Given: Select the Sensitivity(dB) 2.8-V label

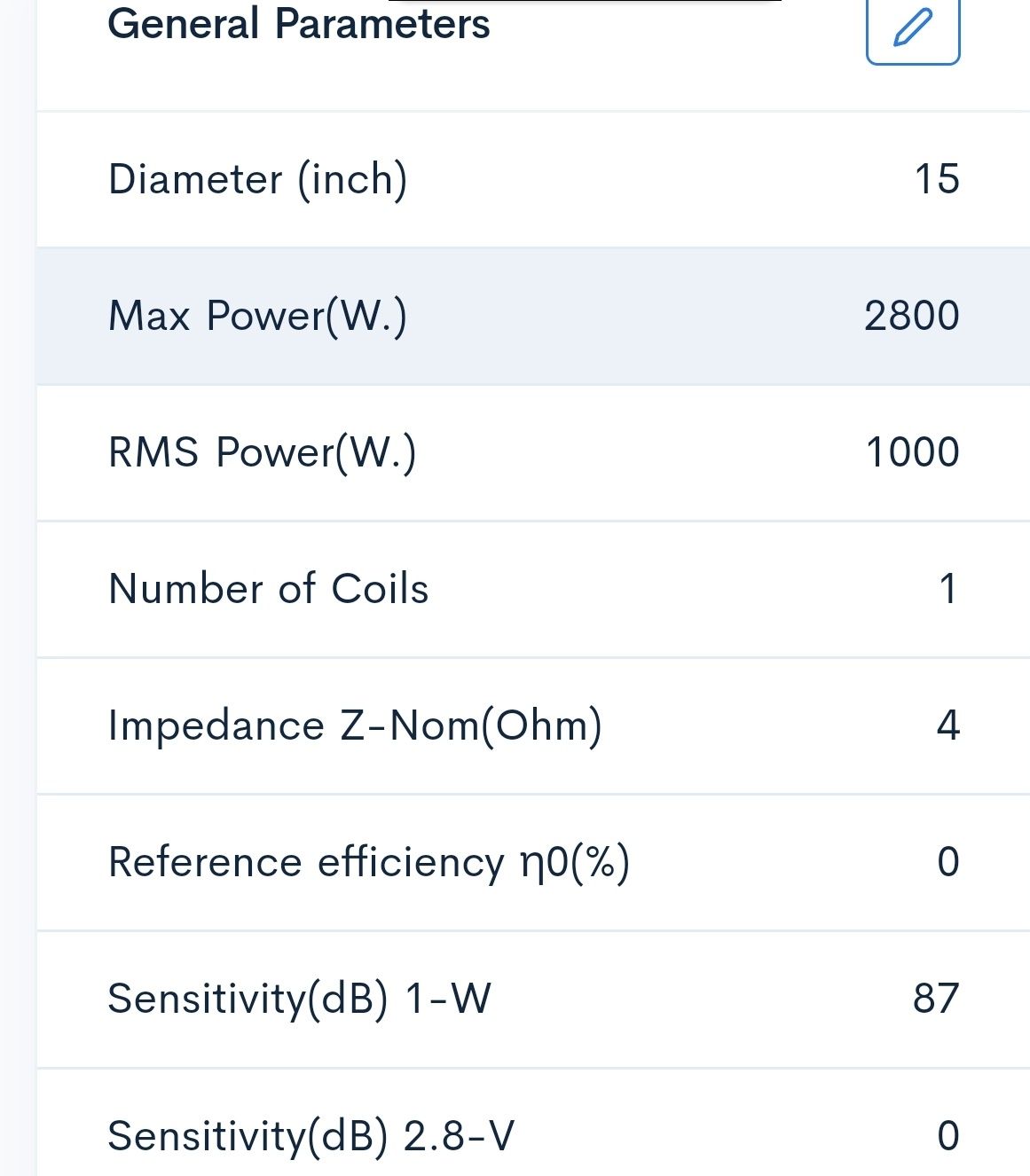Looking at the screenshot, I should [311, 1136].
